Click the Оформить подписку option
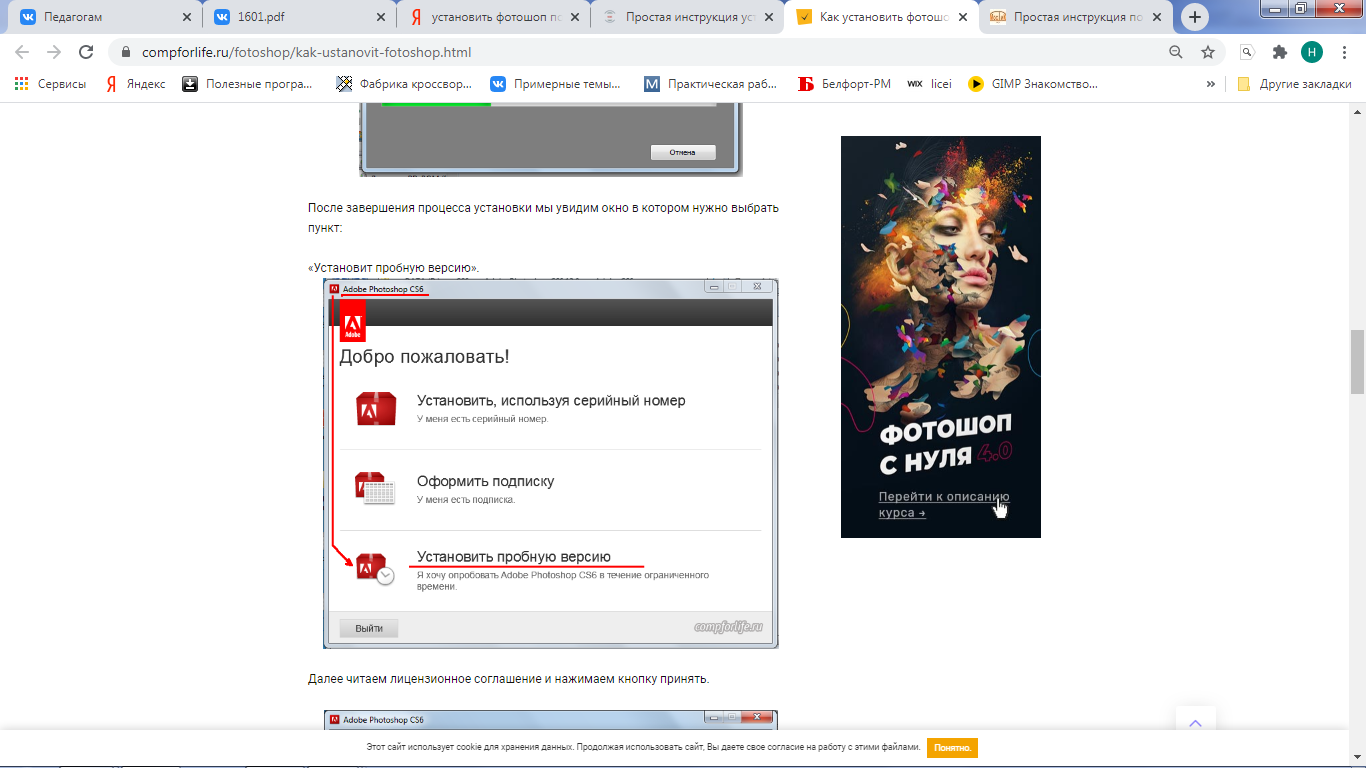The height and width of the screenshot is (768, 1366). [x=485, y=481]
